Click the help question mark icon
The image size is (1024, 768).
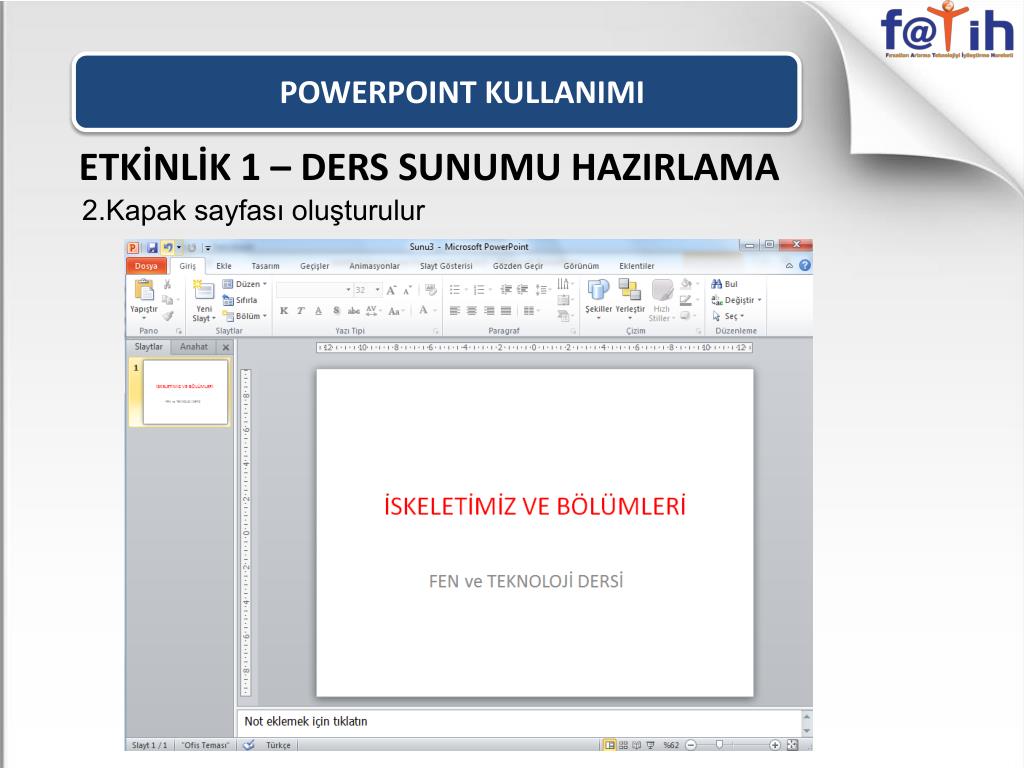point(805,265)
